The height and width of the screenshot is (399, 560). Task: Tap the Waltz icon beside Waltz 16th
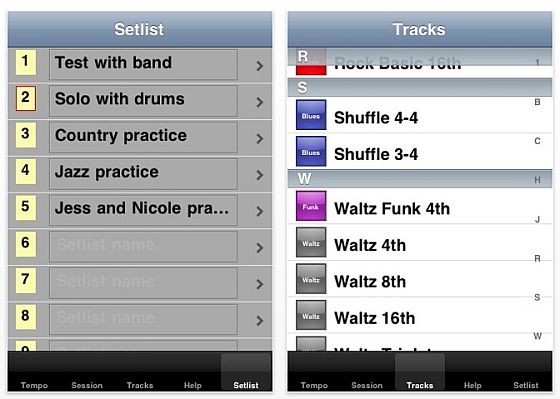311,315
